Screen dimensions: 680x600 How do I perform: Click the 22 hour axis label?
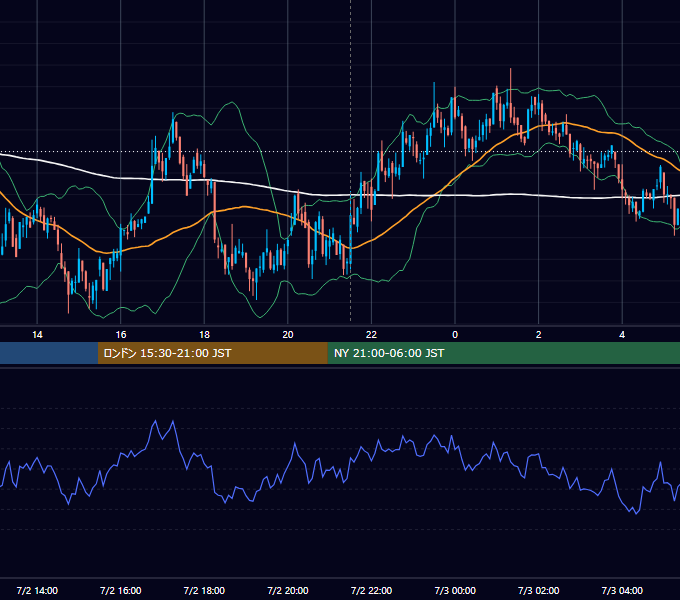point(371,335)
